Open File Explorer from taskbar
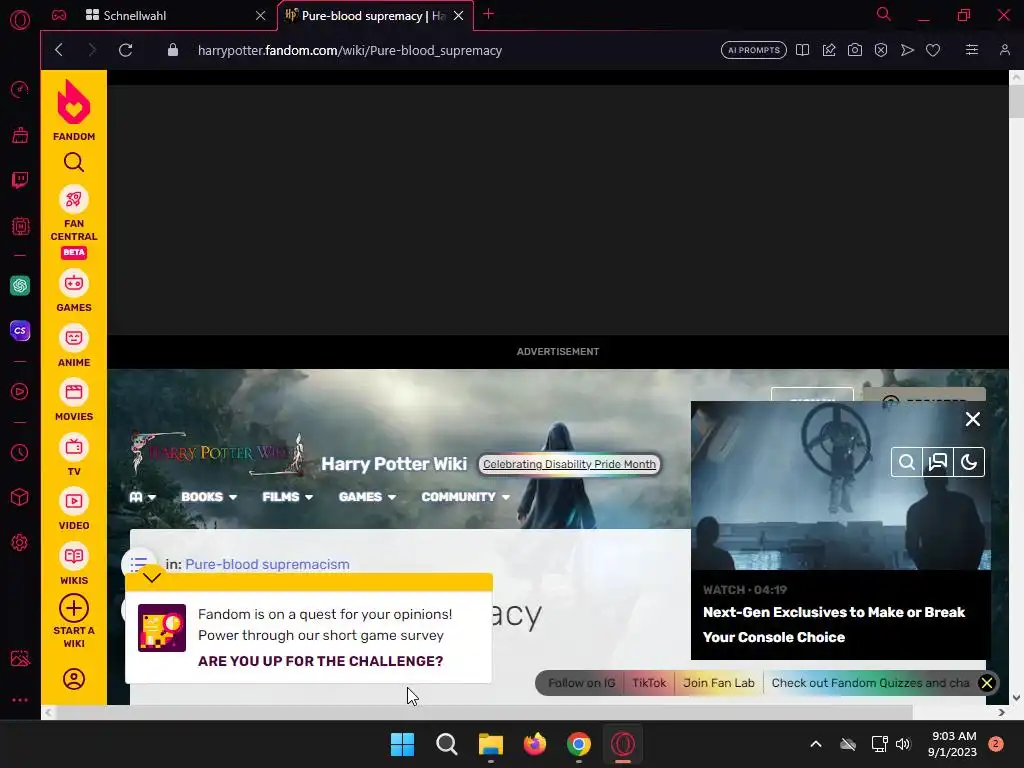1024x768 pixels. pos(490,744)
